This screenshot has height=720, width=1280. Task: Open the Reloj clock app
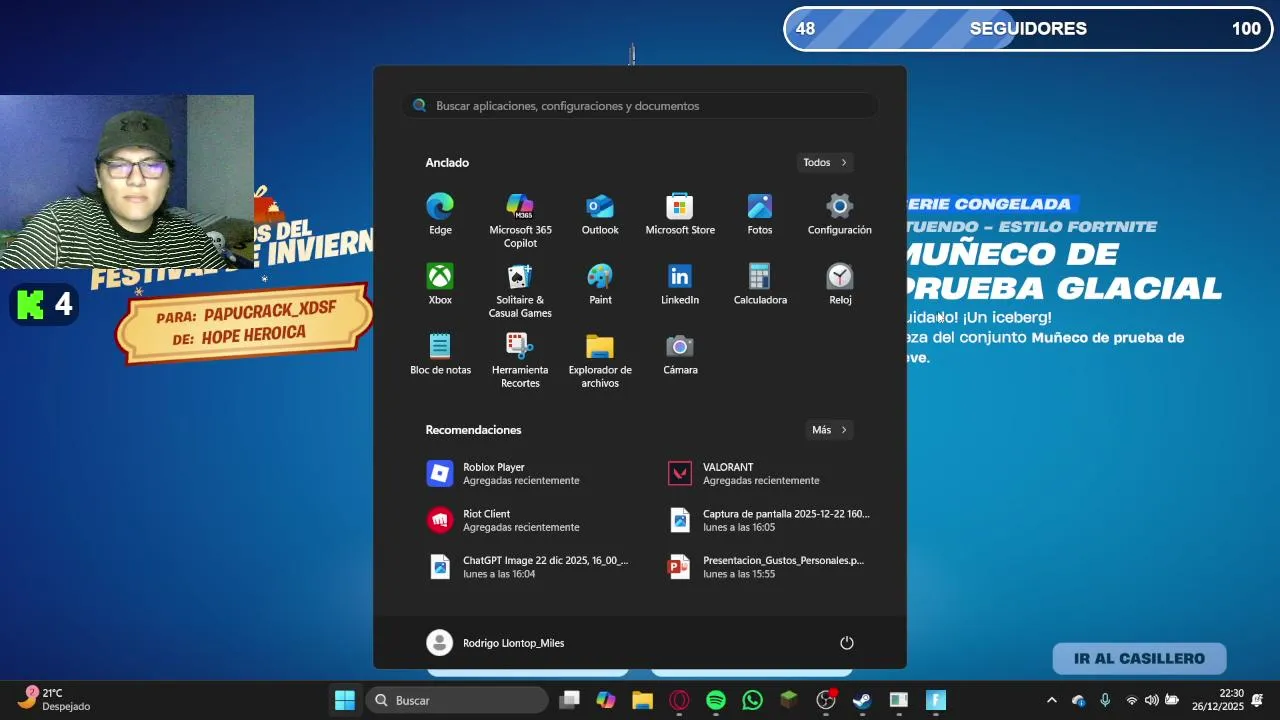tap(840, 285)
